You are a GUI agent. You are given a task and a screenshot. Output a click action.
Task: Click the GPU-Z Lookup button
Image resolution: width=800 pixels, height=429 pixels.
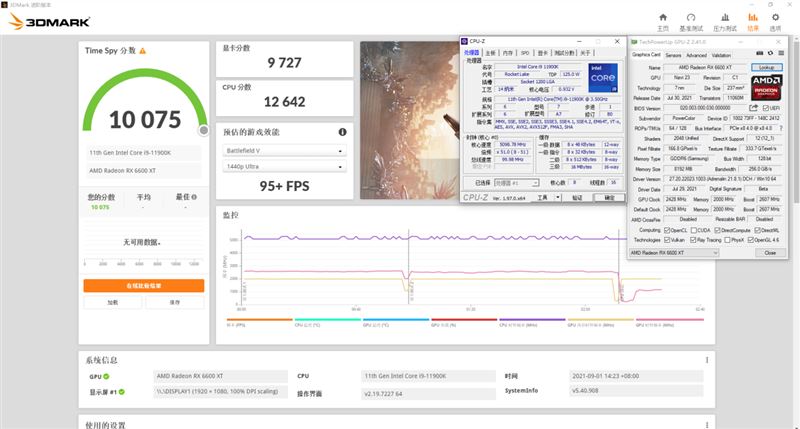click(766, 67)
